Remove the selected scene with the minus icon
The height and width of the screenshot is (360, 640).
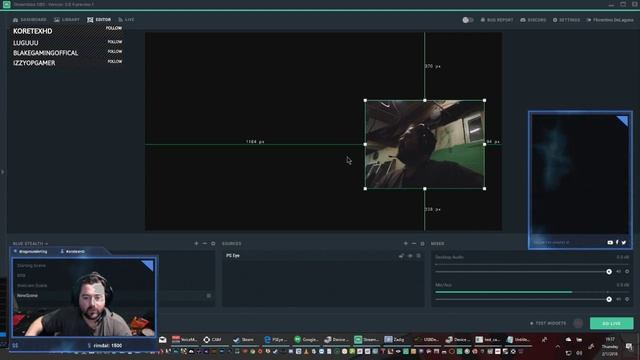[x=204, y=244]
